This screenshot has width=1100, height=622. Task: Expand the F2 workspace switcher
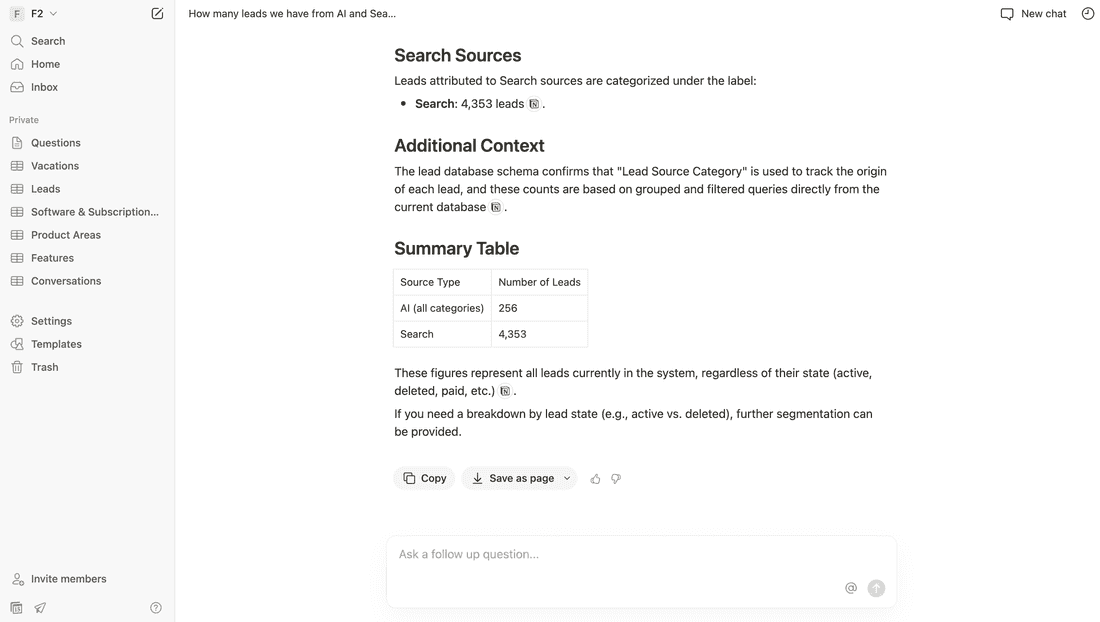point(34,14)
